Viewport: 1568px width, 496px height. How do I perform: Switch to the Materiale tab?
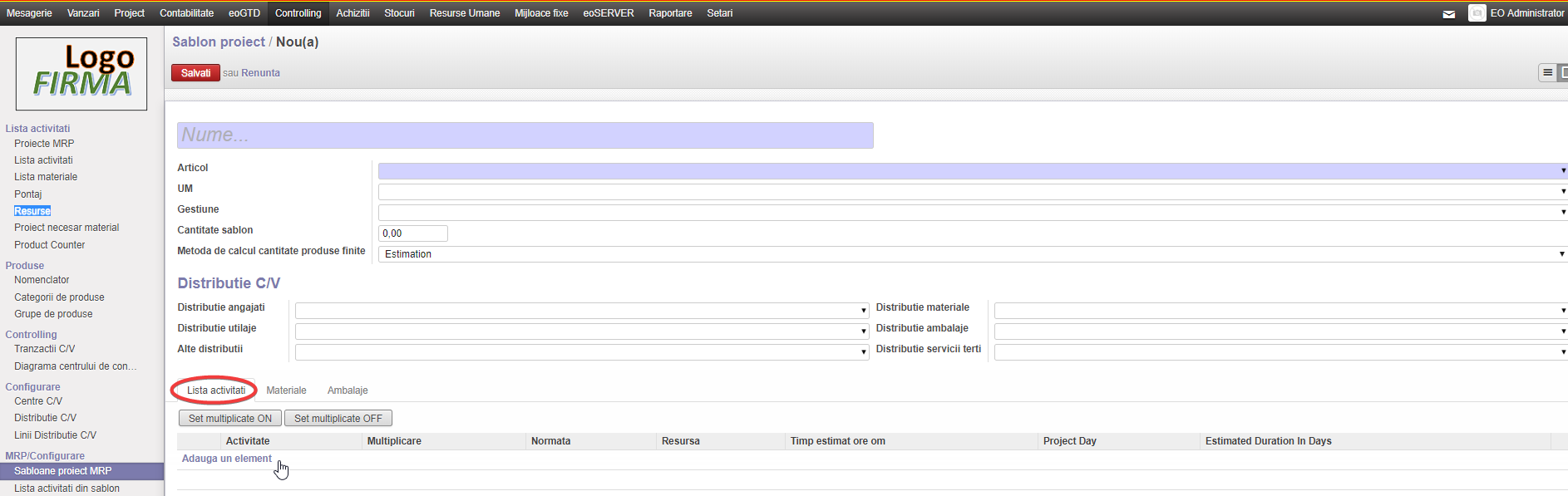(286, 390)
